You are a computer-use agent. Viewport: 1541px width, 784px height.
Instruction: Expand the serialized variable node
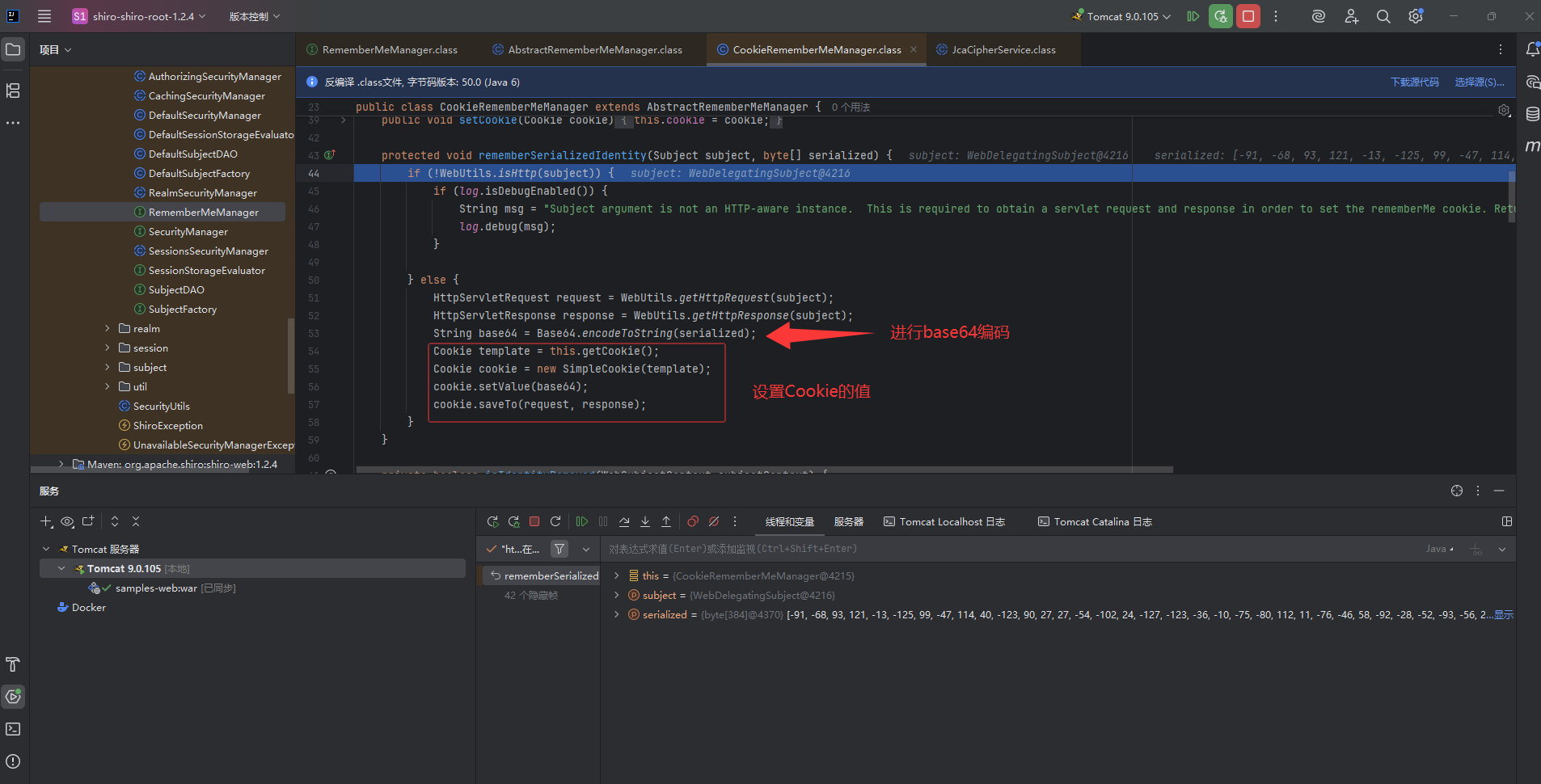click(x=617, y=615)
